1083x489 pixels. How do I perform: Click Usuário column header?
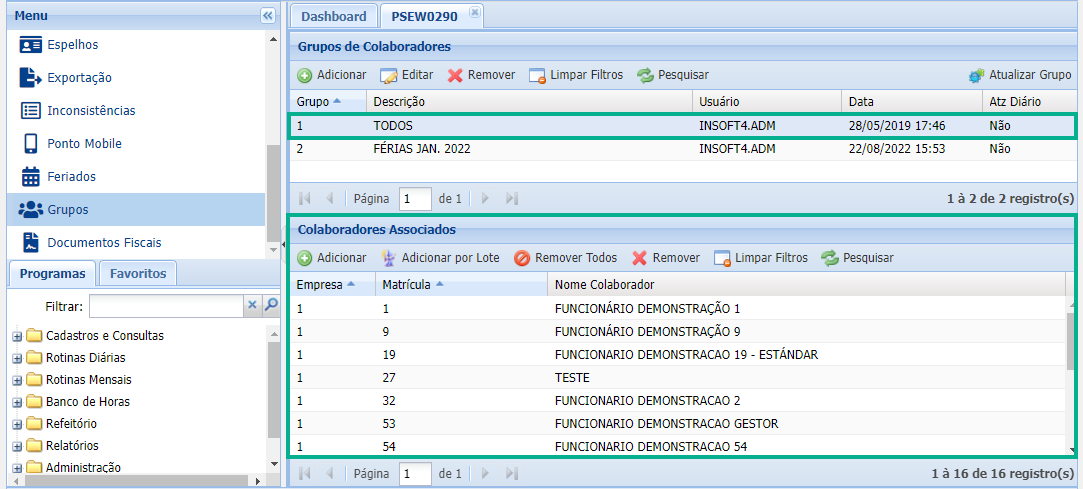coord(767,102)
